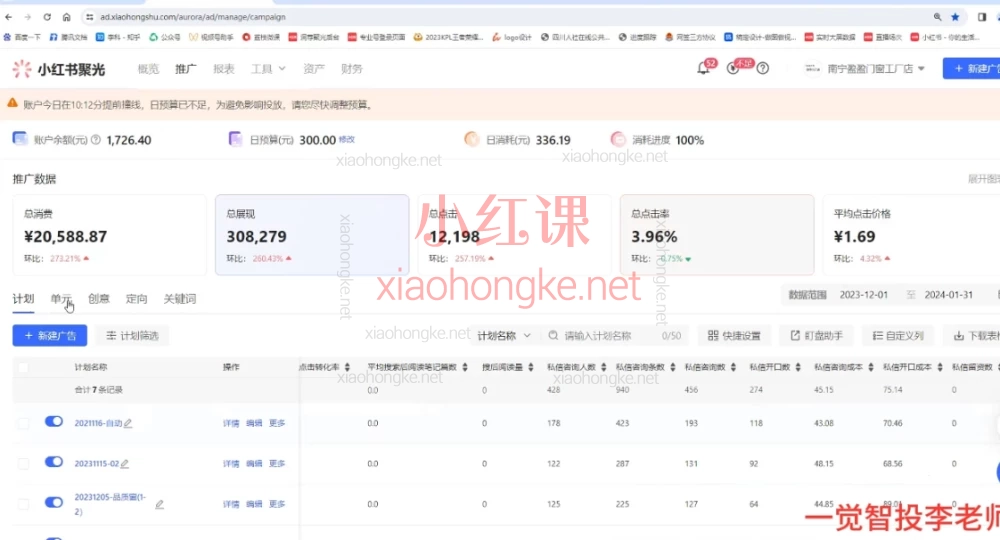Sort by 点击转化率 column arrows

[347, 367]
